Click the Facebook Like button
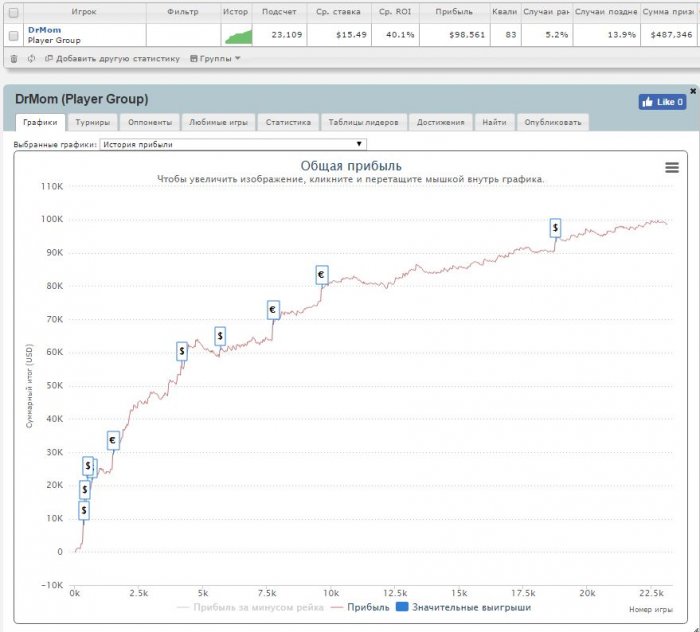Screen dimensions: 700x632 tap(662, 102)
